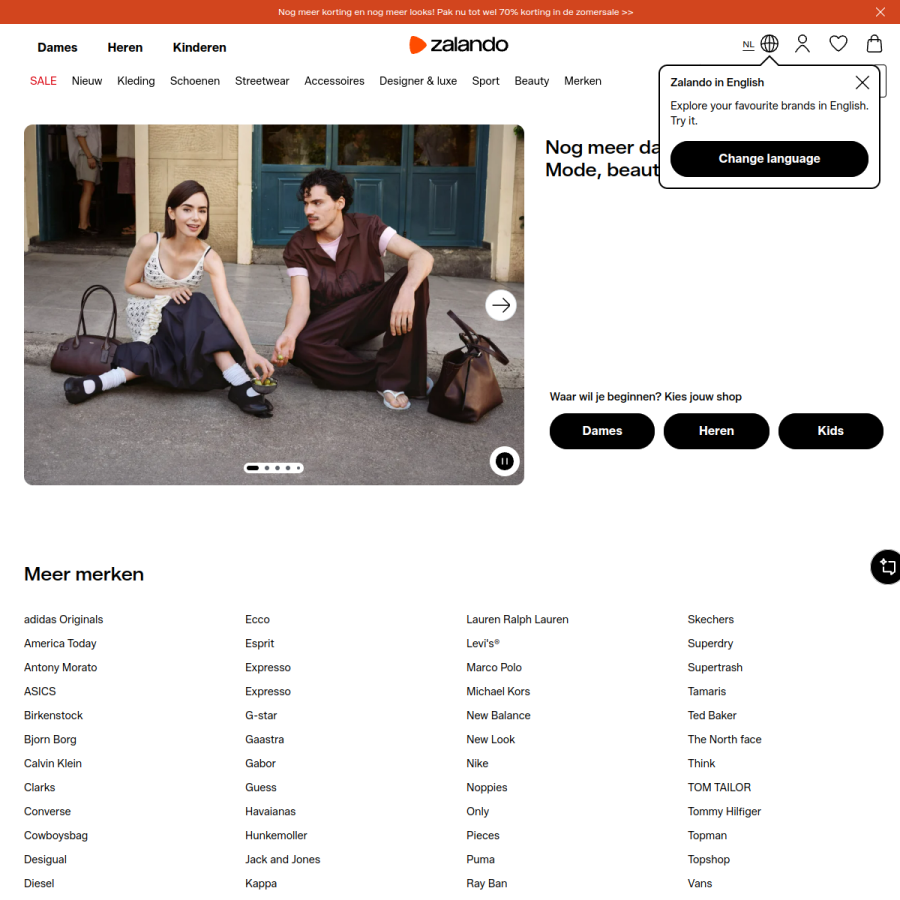900x900 pixels.
Task: Switch to Kinderen top tab
Action: coord(200,48)
